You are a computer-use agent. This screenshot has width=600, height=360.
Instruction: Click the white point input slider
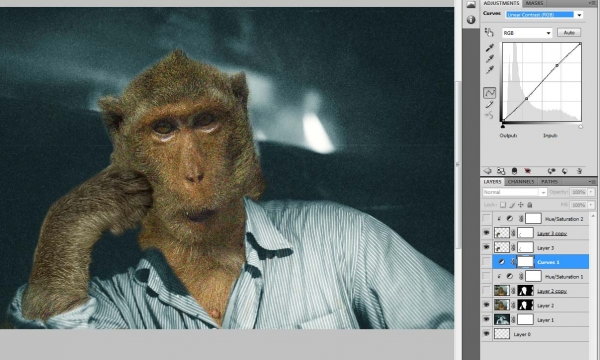[x=580, y=126]
